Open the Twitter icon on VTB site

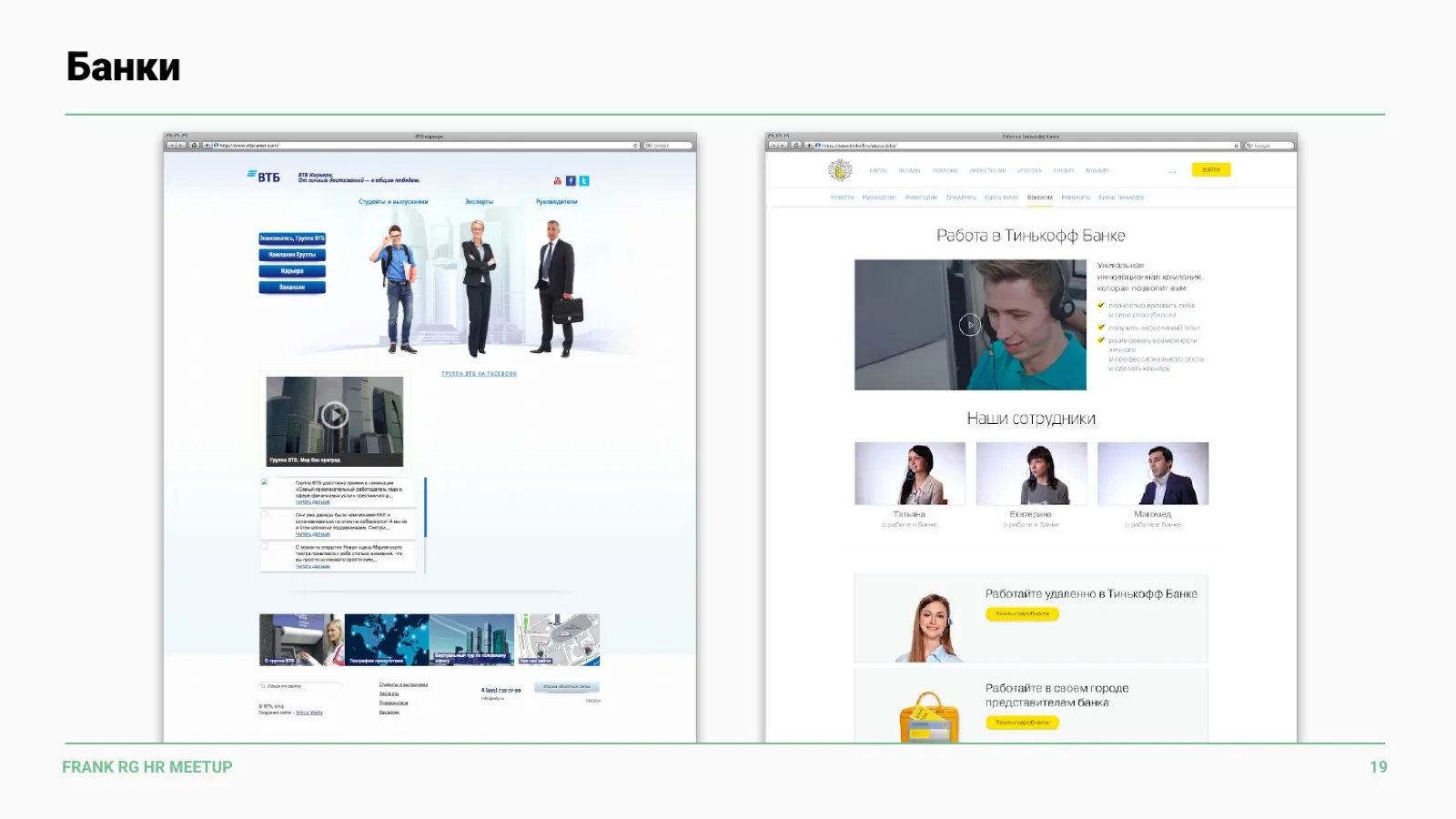(x=584, y=181)
